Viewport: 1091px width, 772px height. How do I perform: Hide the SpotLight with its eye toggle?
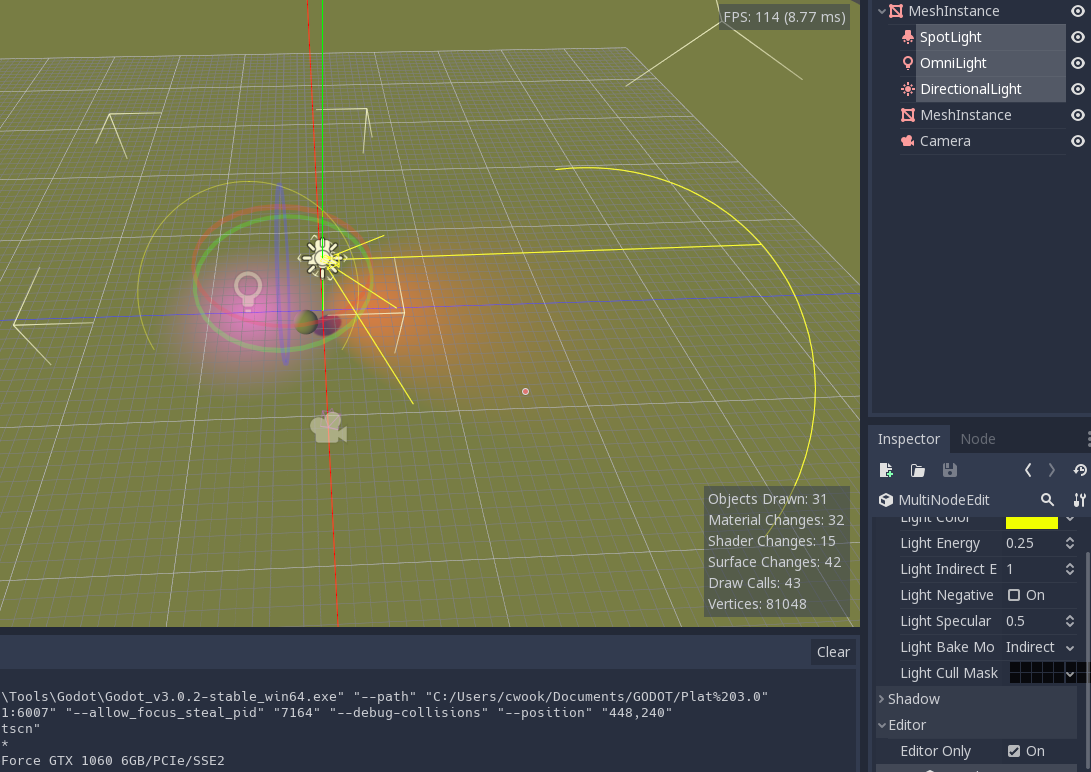tap(1077, 36)
